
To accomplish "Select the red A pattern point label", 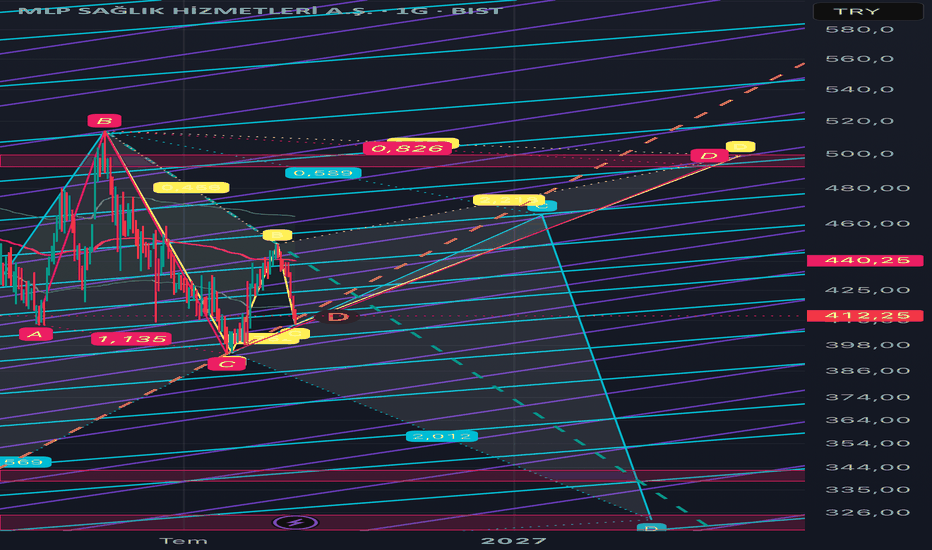I will 36,334.
